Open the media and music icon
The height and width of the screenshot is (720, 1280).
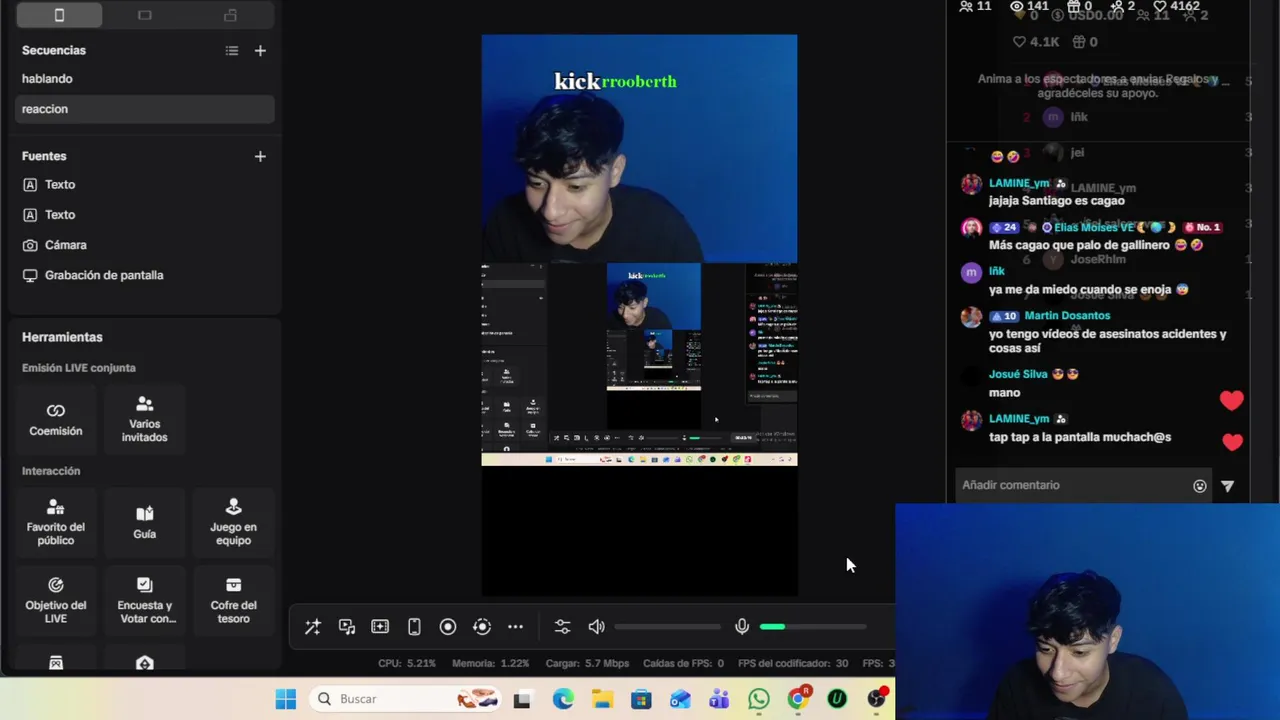347,627
